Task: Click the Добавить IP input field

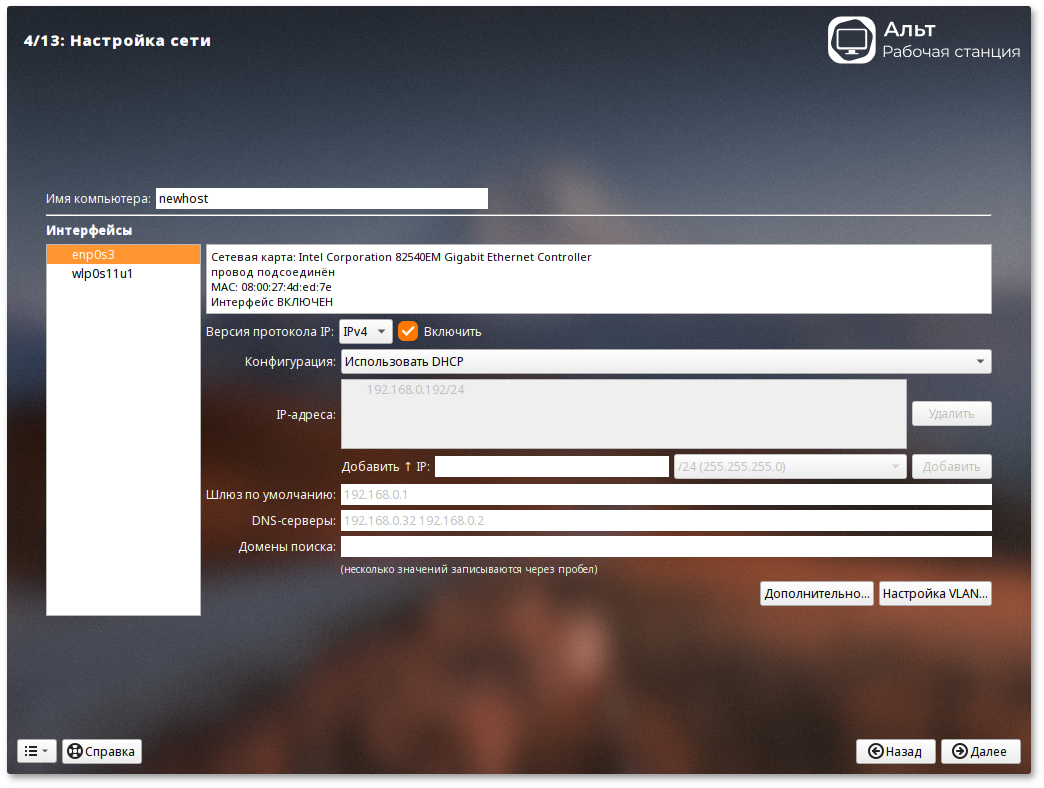Action: [551, 466]
